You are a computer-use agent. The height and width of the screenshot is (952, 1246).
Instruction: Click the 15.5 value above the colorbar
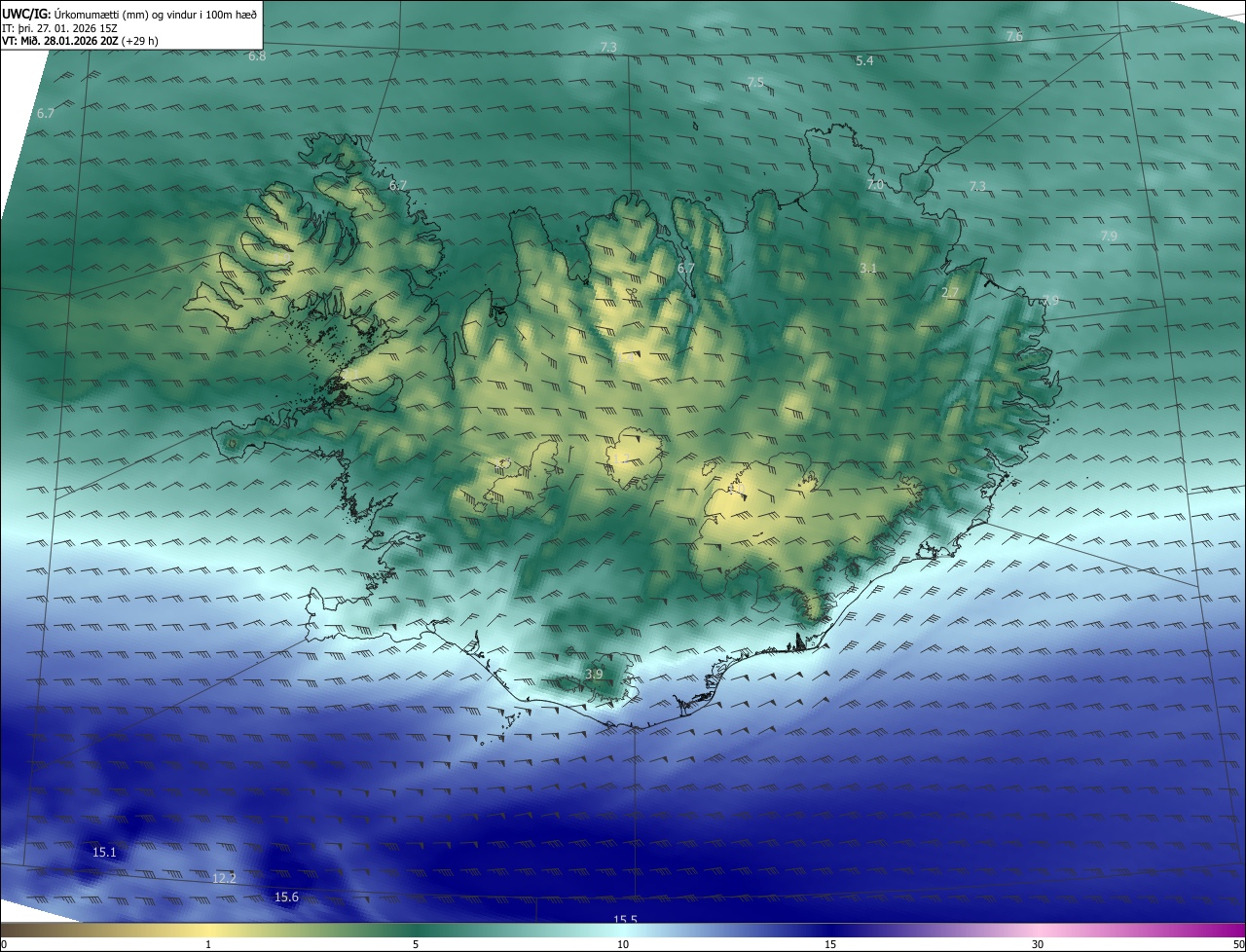[625, 919]
